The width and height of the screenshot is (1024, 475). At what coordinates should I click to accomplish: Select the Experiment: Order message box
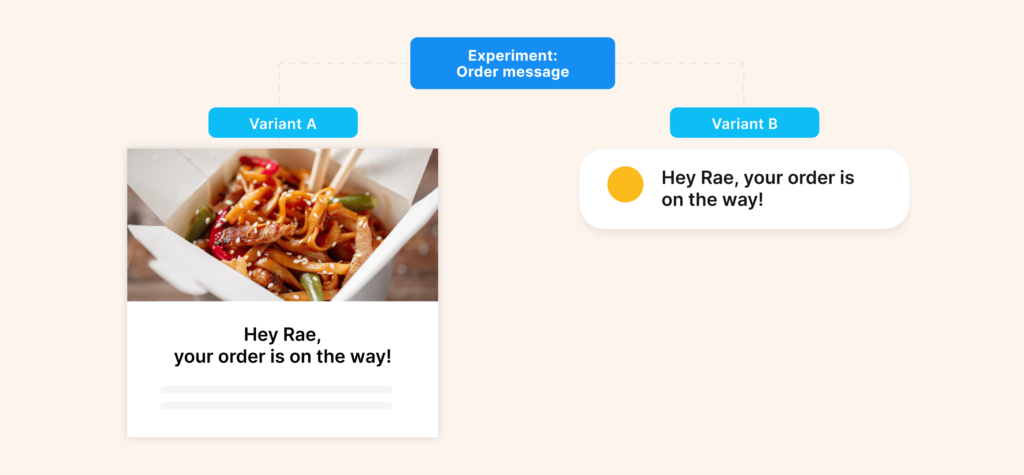click(x=512, y=63)
